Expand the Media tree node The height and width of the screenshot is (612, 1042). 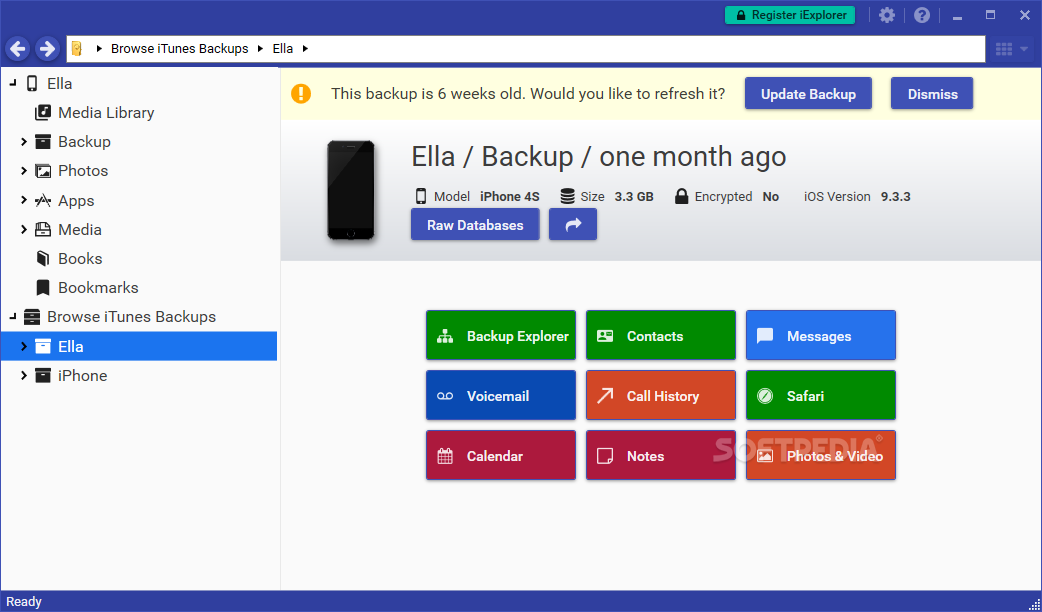[x=24, y=229]
